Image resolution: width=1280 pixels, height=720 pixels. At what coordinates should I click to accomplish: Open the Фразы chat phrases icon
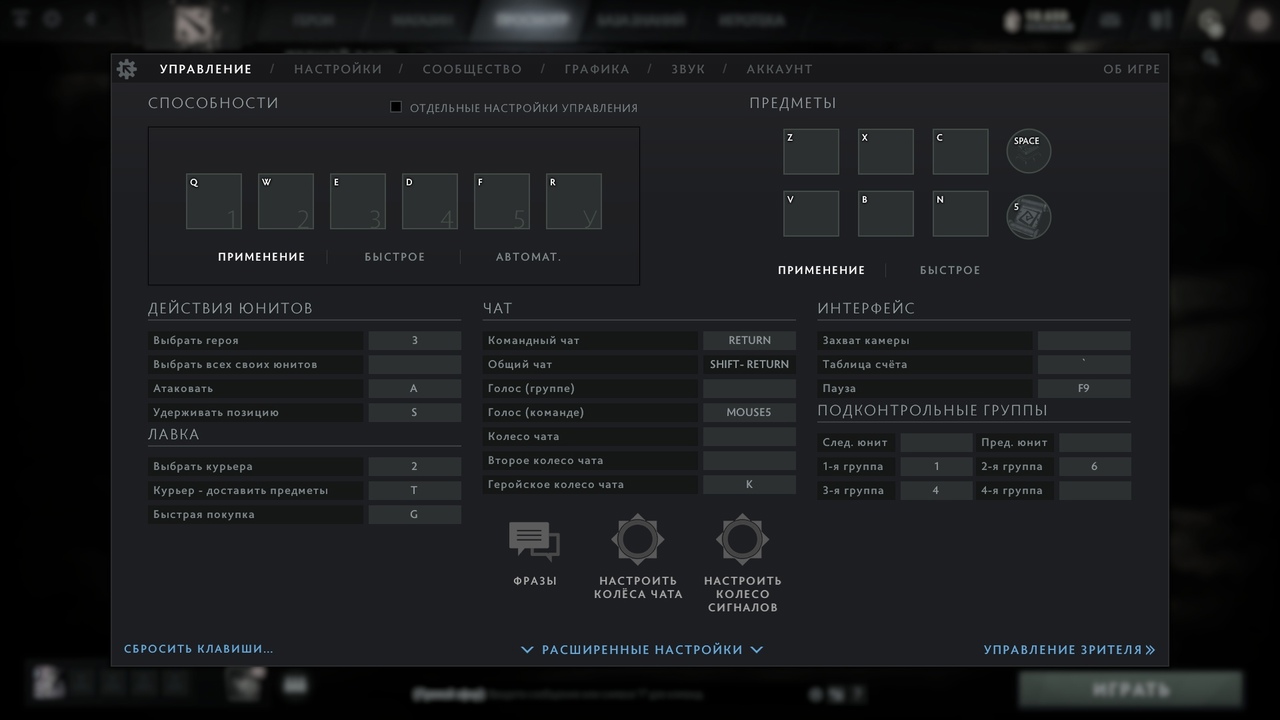(534, 541)
